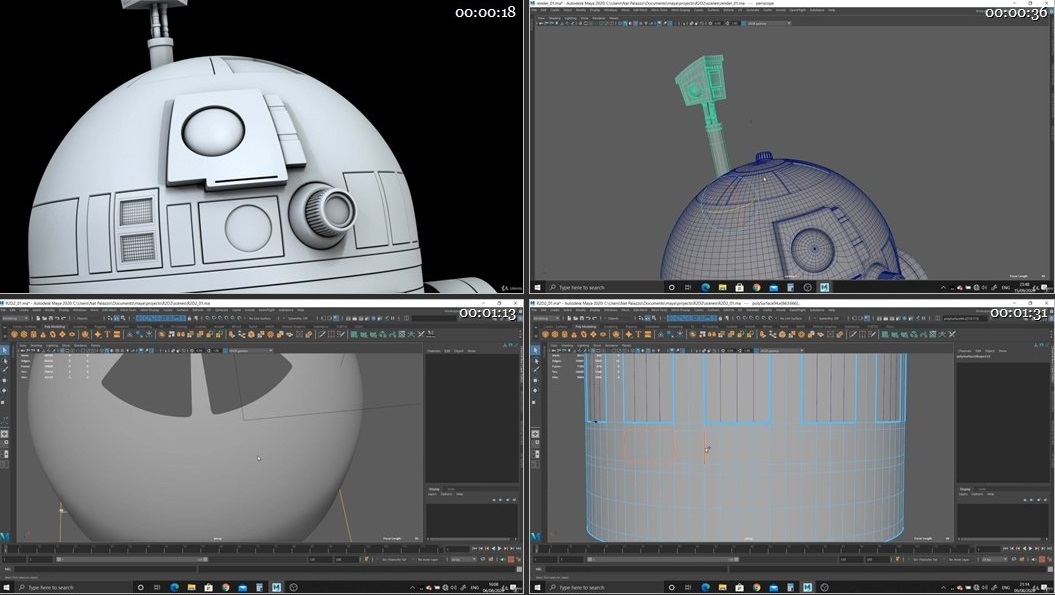Screen dimensions: 1055x595
Task: Select Polygon Sphere shelf icon in 00:01:13 window
Action: (14, 334)
